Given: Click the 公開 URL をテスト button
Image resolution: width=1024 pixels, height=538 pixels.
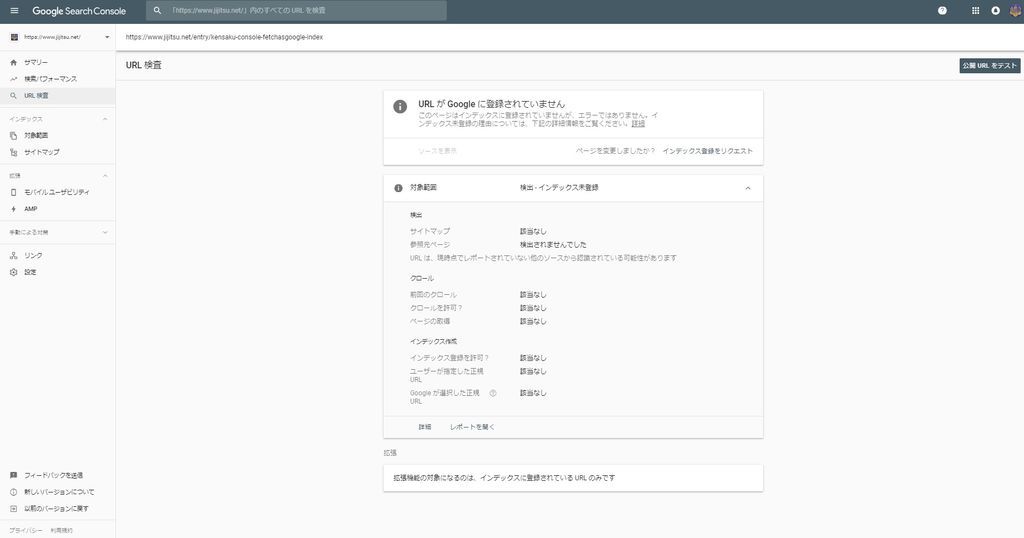Looking at the screenshot, I should point(989,65).
